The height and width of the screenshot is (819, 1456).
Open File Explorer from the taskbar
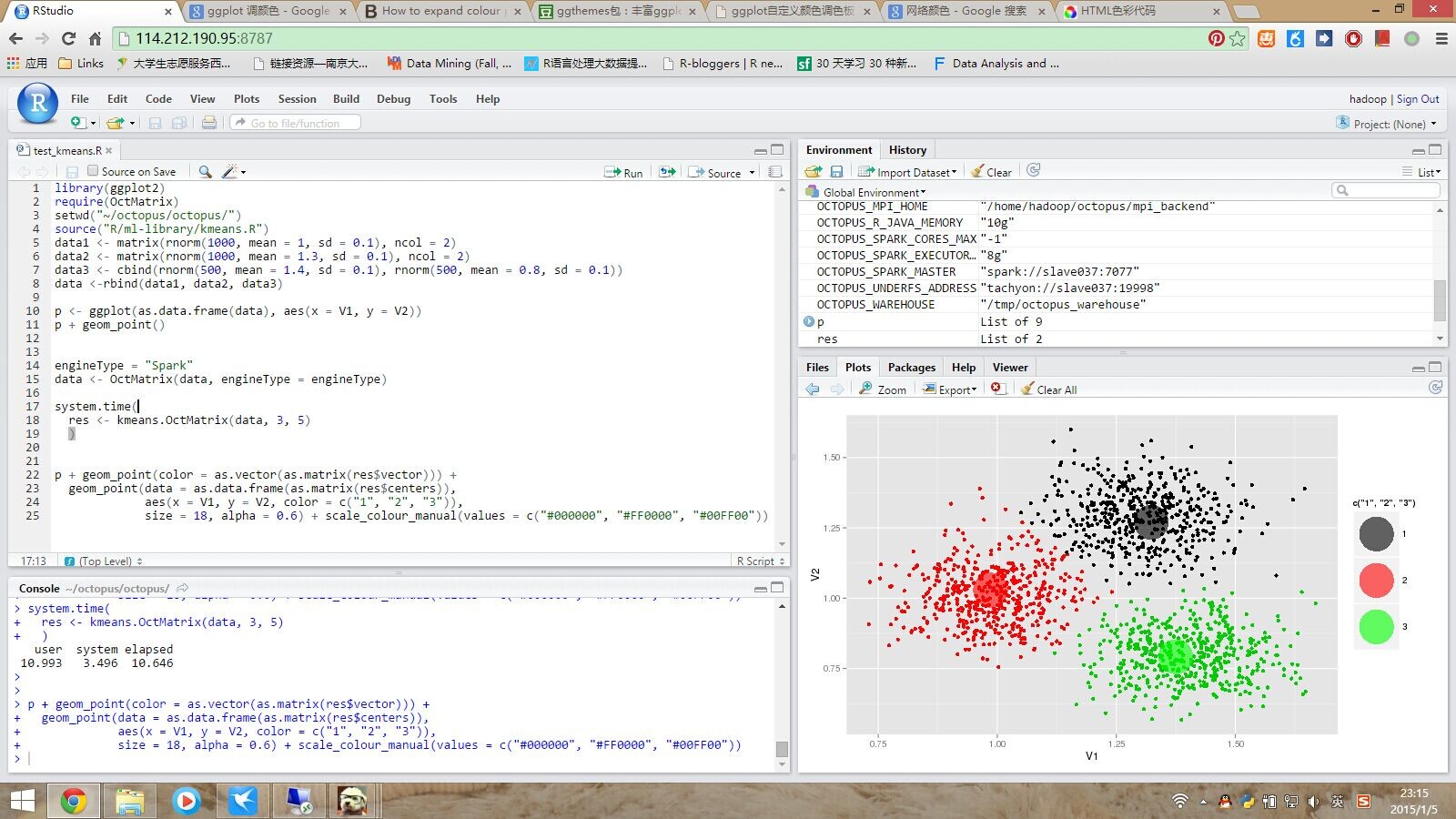pyautogui.click(x=130, y=802)
